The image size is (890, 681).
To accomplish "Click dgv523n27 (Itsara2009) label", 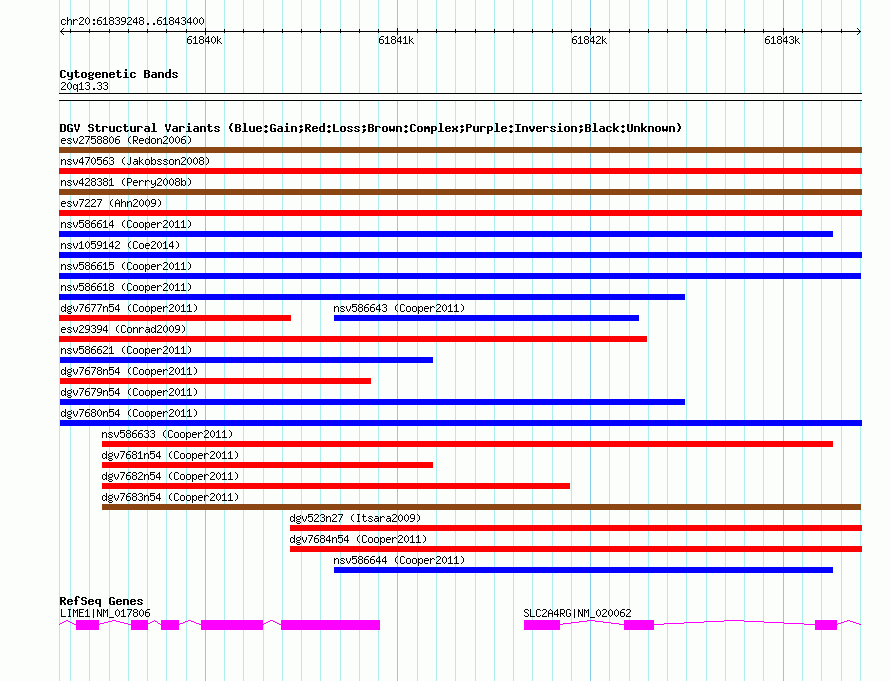I will pyautogui.click(x=355, y=518).
